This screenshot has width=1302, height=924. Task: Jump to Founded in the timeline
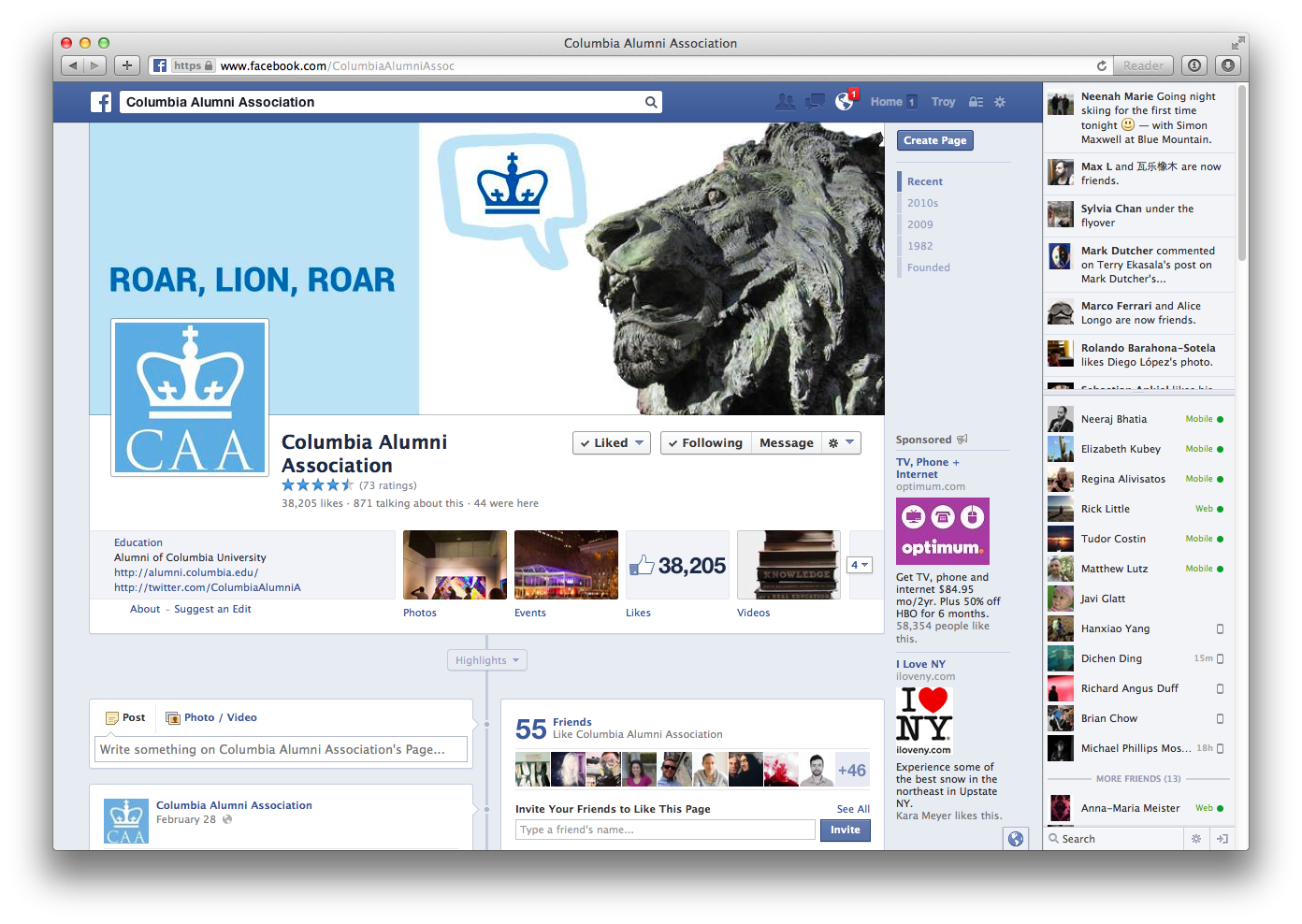929,267
